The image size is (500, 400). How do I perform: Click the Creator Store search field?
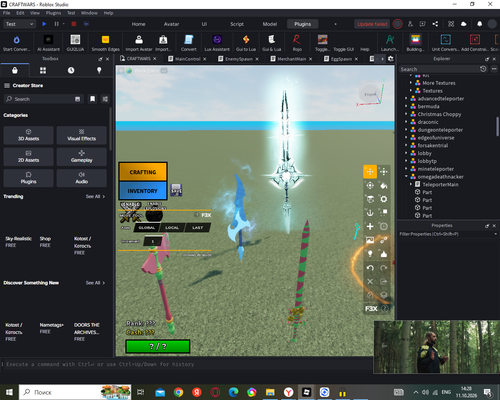[43, 99]
